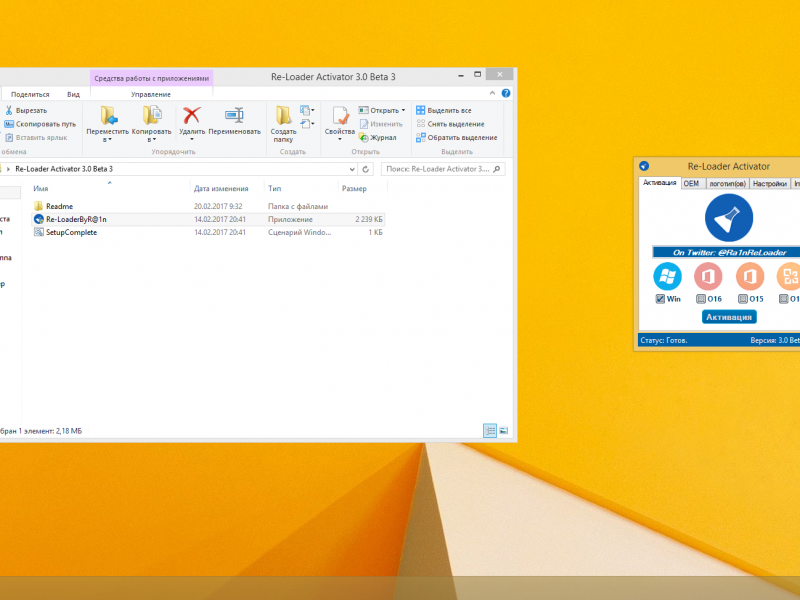Click the On Twitter @Ra1nReLoader banner
The height and width of the screenshot is (600, 800).
tap(729, 252)
